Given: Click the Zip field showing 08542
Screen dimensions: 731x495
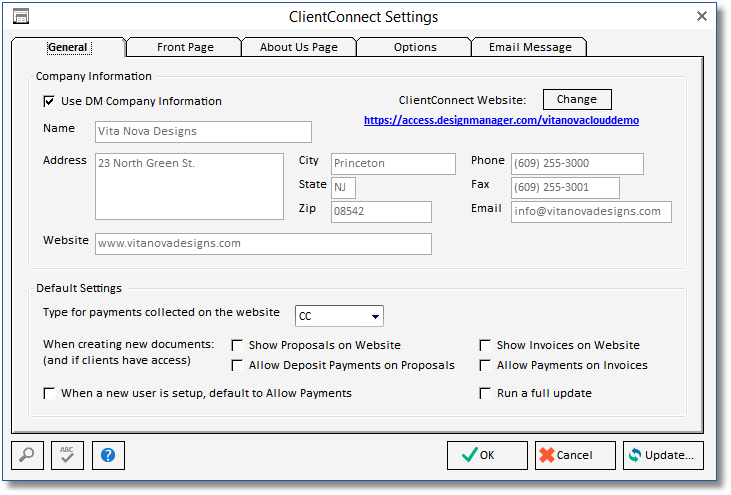Looking at the screenshot, I should (x=381, y=212).
